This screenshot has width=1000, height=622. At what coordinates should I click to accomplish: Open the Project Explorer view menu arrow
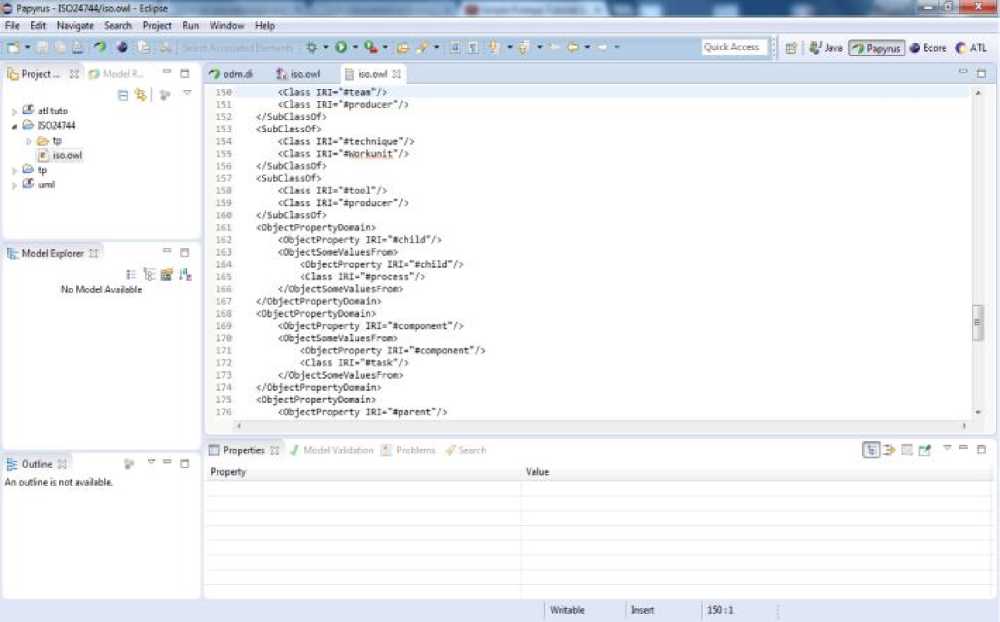coord(186,94)
